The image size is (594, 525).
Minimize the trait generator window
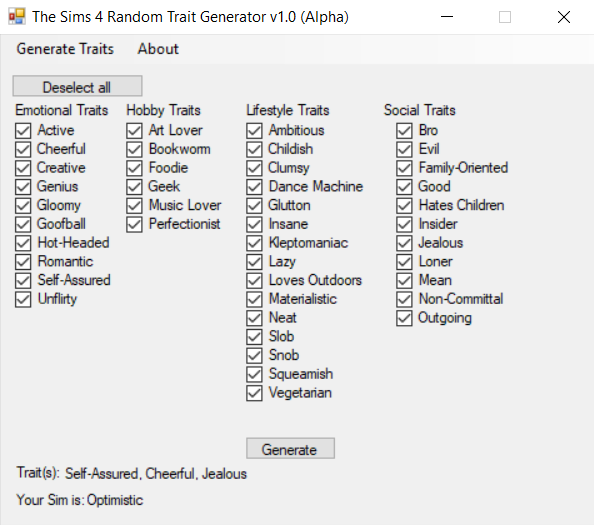[x=447, y=17]
